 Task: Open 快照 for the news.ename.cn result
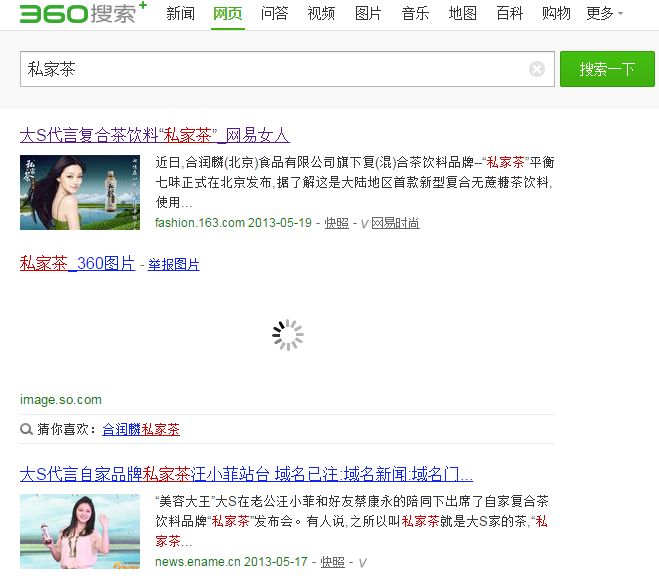(332, 562)
